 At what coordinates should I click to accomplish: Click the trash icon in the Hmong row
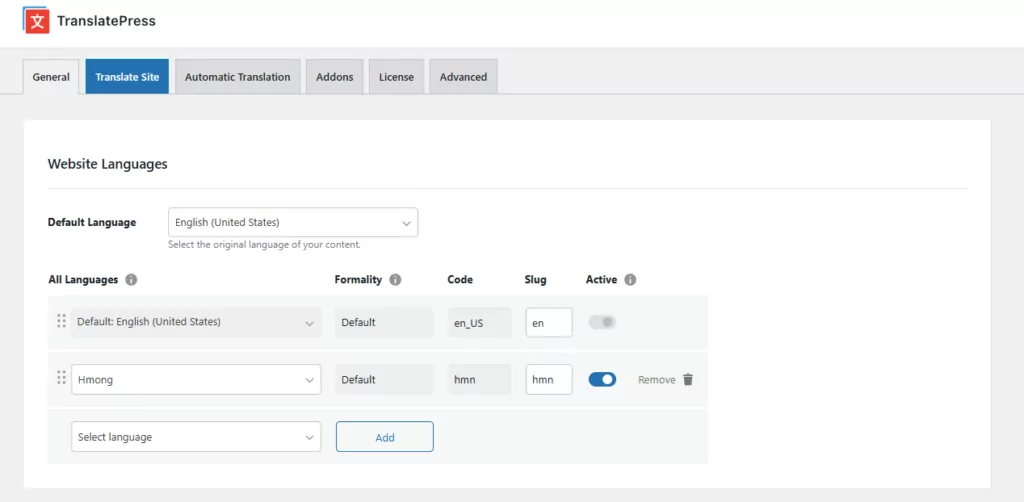(x=688, y=379)
